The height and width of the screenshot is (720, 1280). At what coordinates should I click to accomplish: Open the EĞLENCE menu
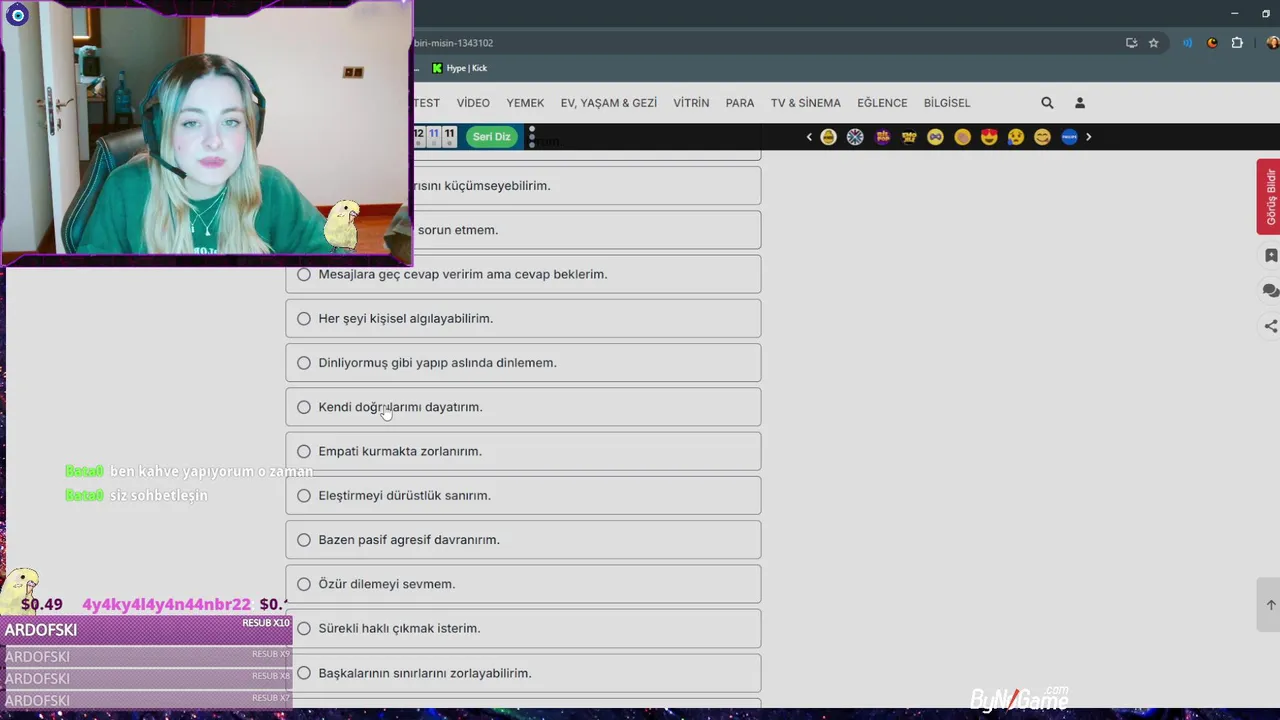click(882, 103)
